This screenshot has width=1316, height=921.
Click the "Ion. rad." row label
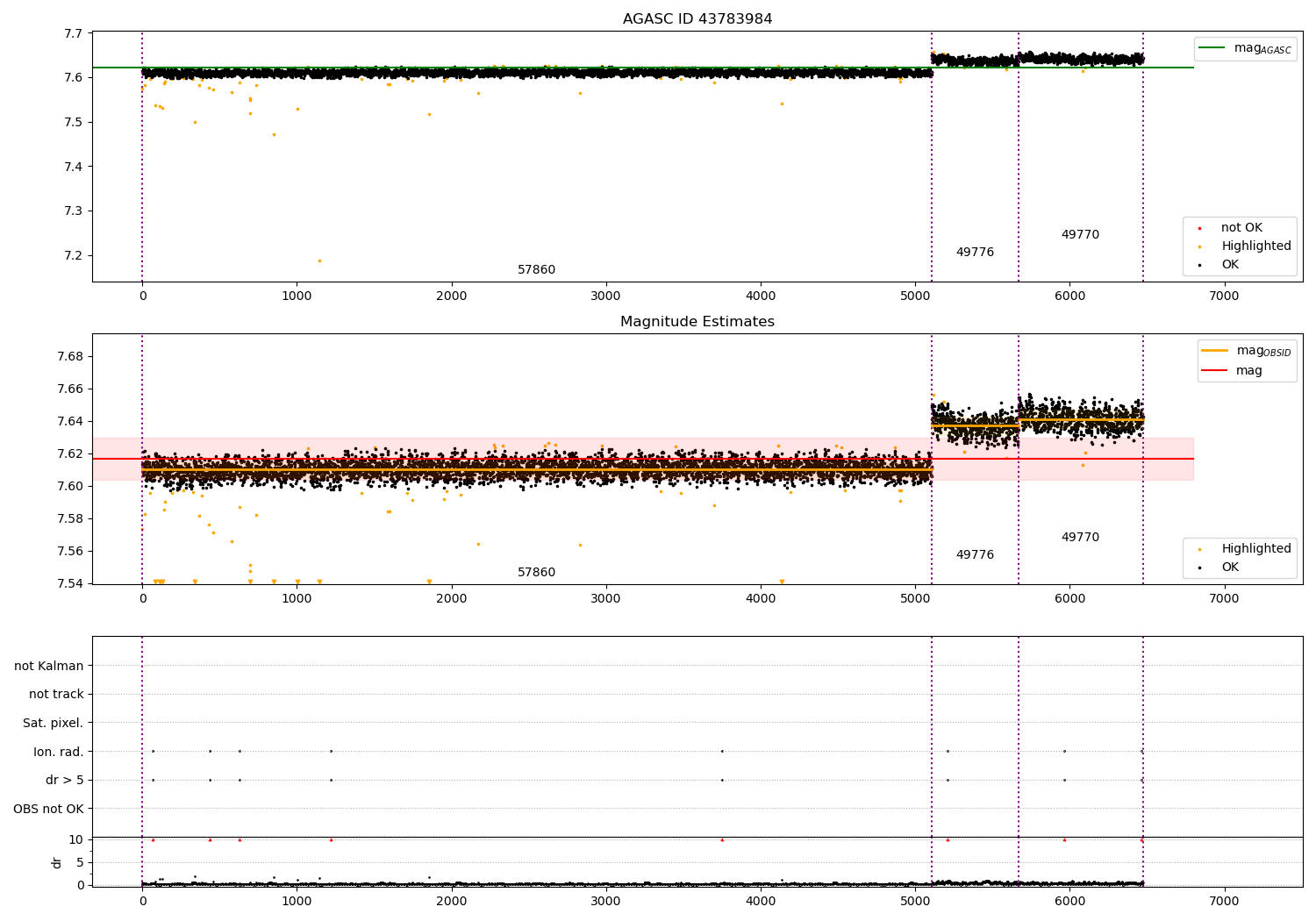point(59,752)
